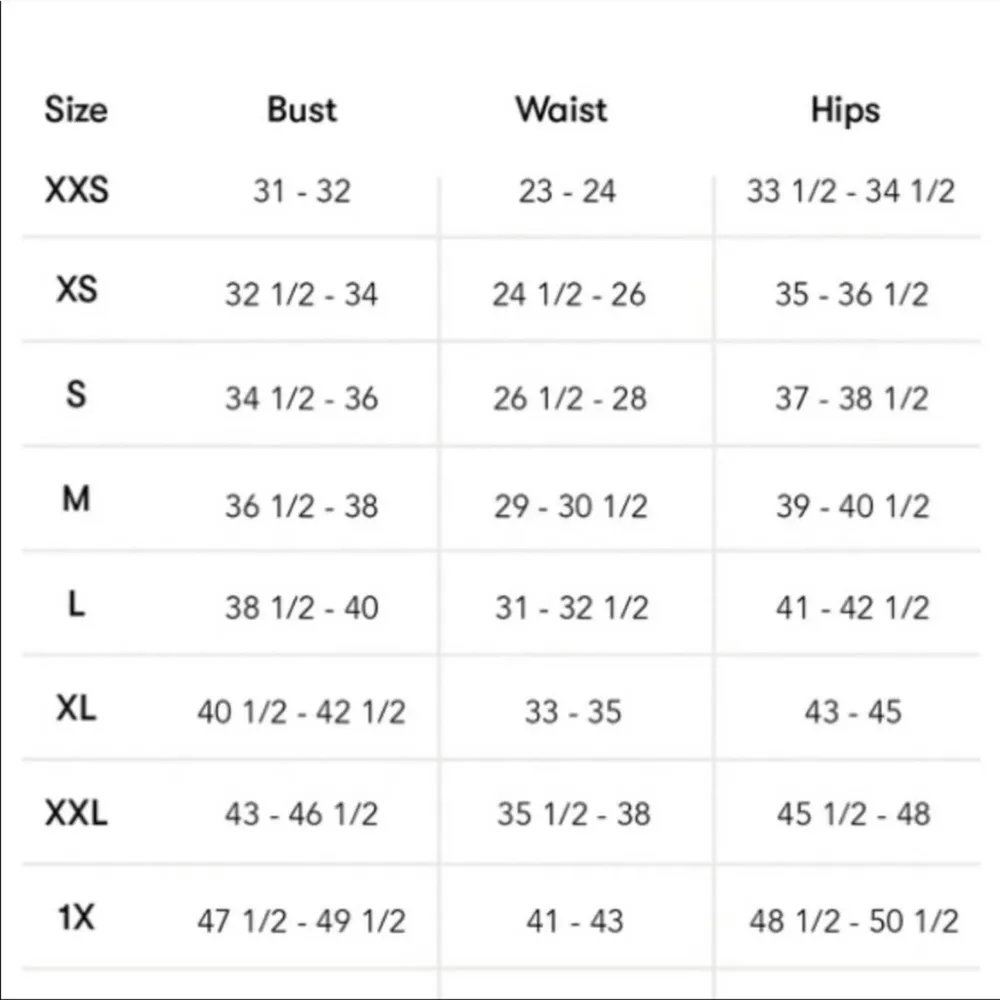The image size is (1000, 1000).
Task: Click the Size column header
Action: [x=75, y=109]
